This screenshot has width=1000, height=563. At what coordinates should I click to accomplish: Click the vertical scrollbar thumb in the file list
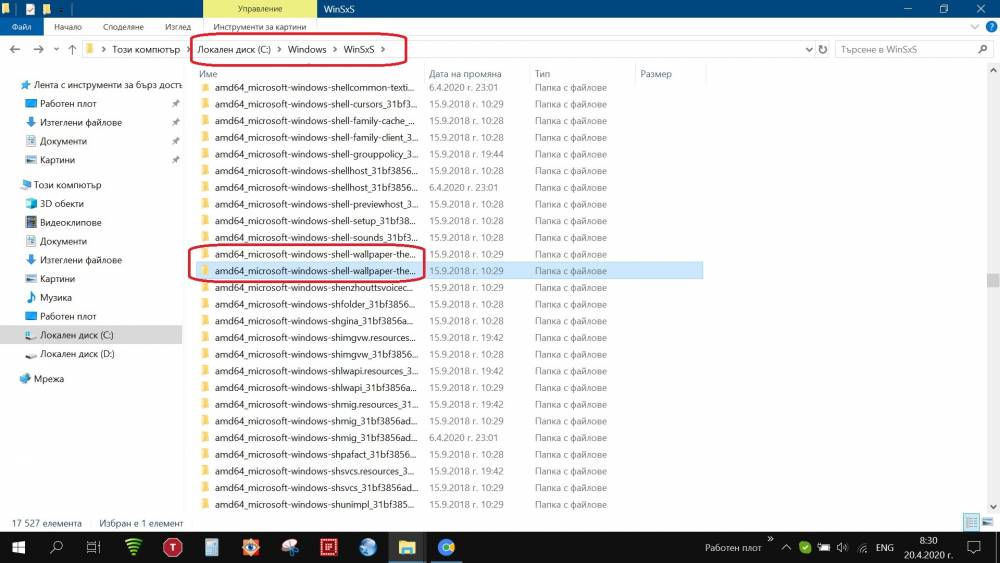pos(992,280)
